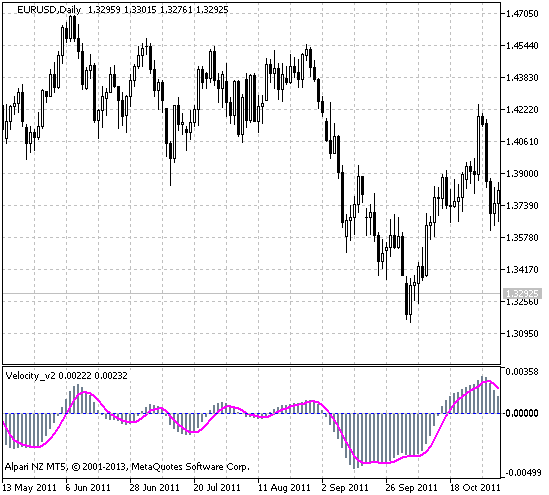Click the -0.00499 indicator scale value
Screen dimensions: 549x495
coord(522,473)
